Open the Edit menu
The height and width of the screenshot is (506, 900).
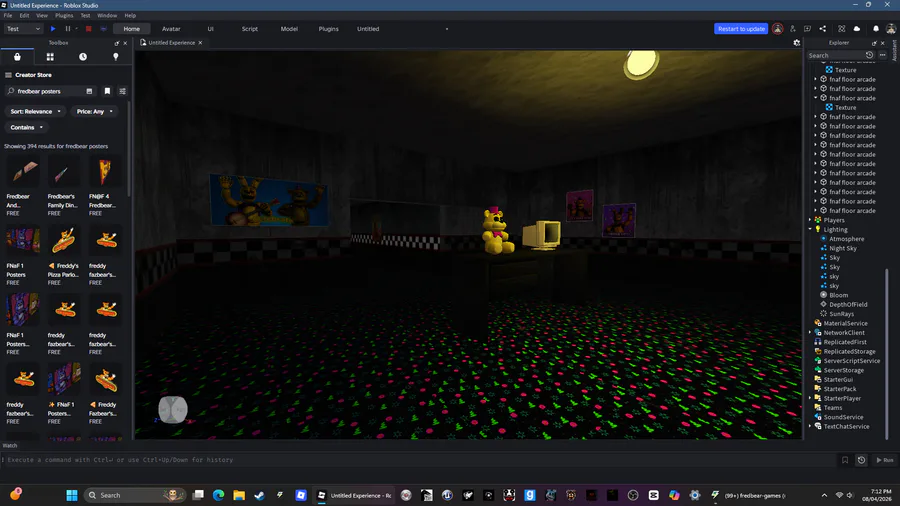[x=24, y=15]
